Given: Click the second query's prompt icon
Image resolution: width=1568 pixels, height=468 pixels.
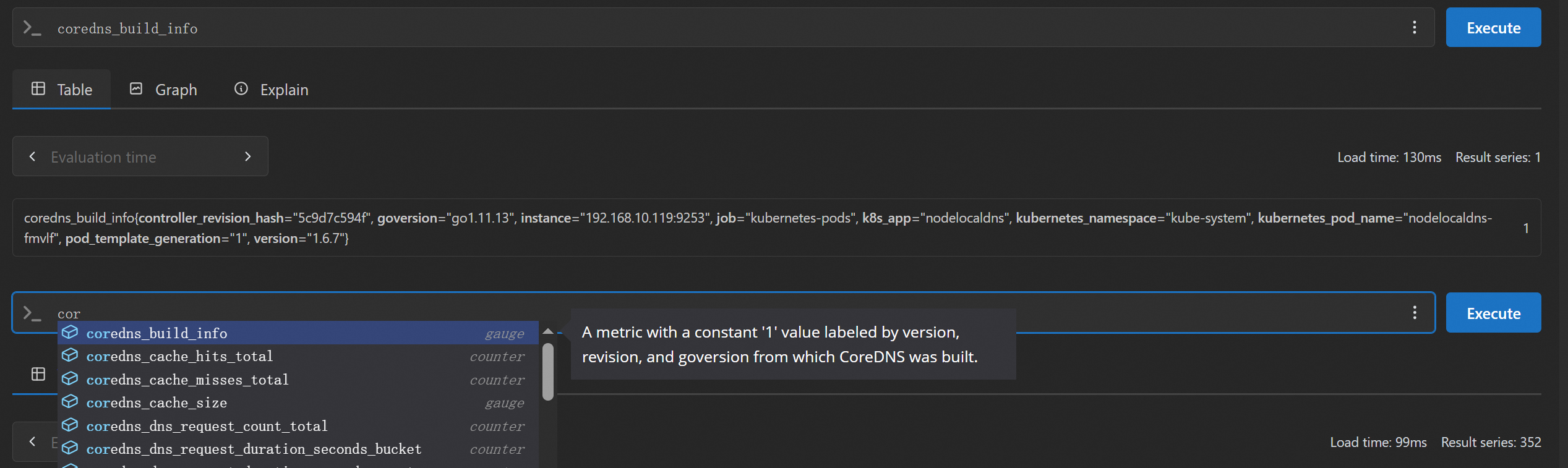Looking at the screenshot, I should click(x=32, y=313).
